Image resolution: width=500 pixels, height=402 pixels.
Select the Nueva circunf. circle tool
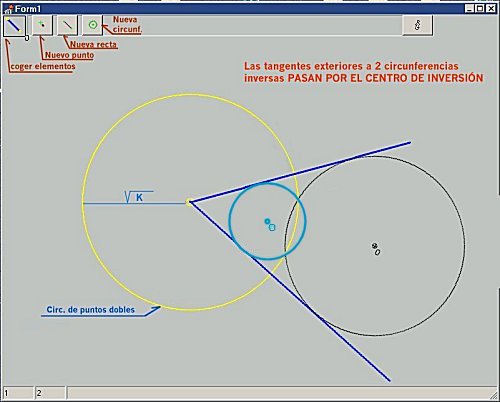click(x=93, y=25)
